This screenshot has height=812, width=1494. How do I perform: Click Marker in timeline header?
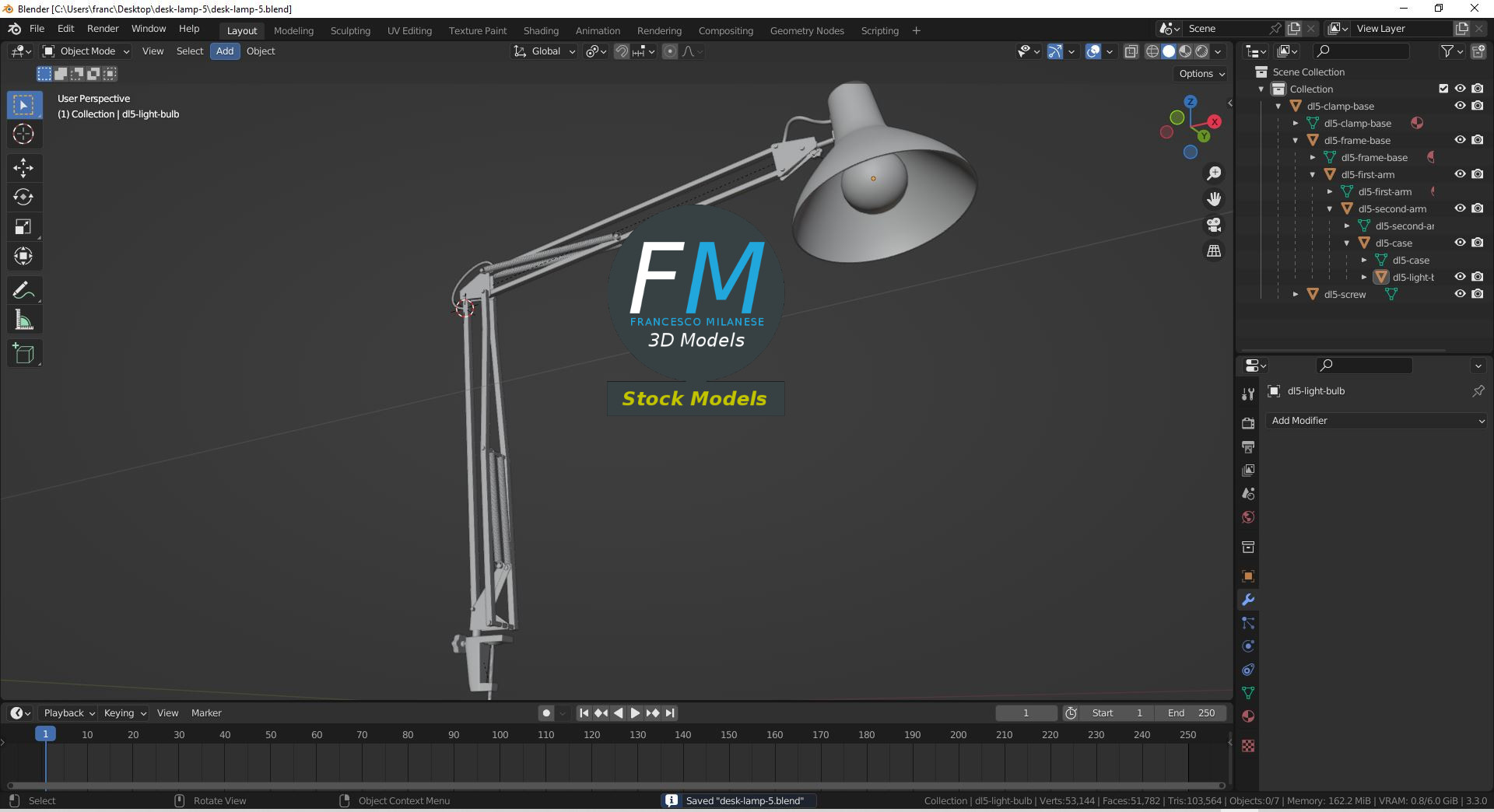[x=206, y=713]
